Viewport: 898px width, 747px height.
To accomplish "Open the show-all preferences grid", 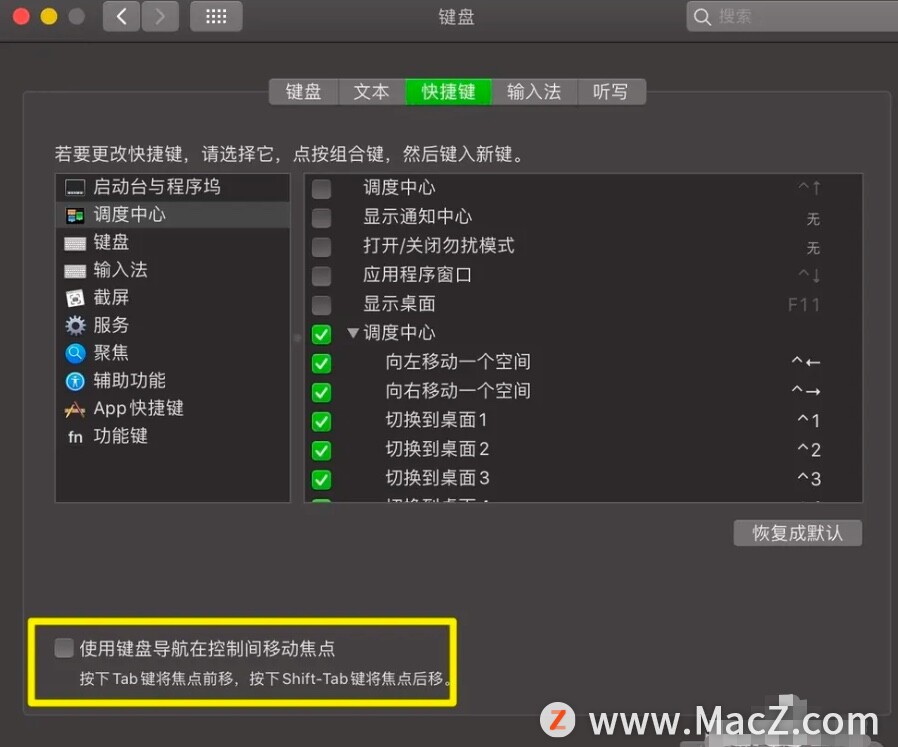I will [x=216, y=17].
